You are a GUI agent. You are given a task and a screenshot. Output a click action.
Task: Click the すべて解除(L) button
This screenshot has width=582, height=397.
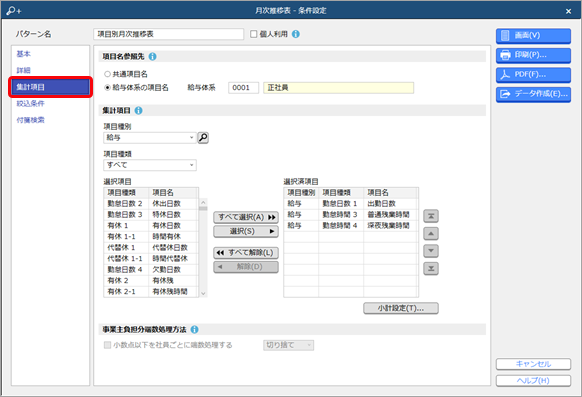coord(246,253)
